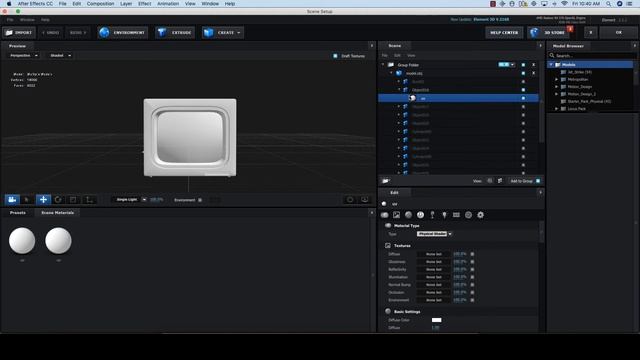Screen dimensions: 640x360
Task: Select the anchor point axis tool
Action: (89, 200)
